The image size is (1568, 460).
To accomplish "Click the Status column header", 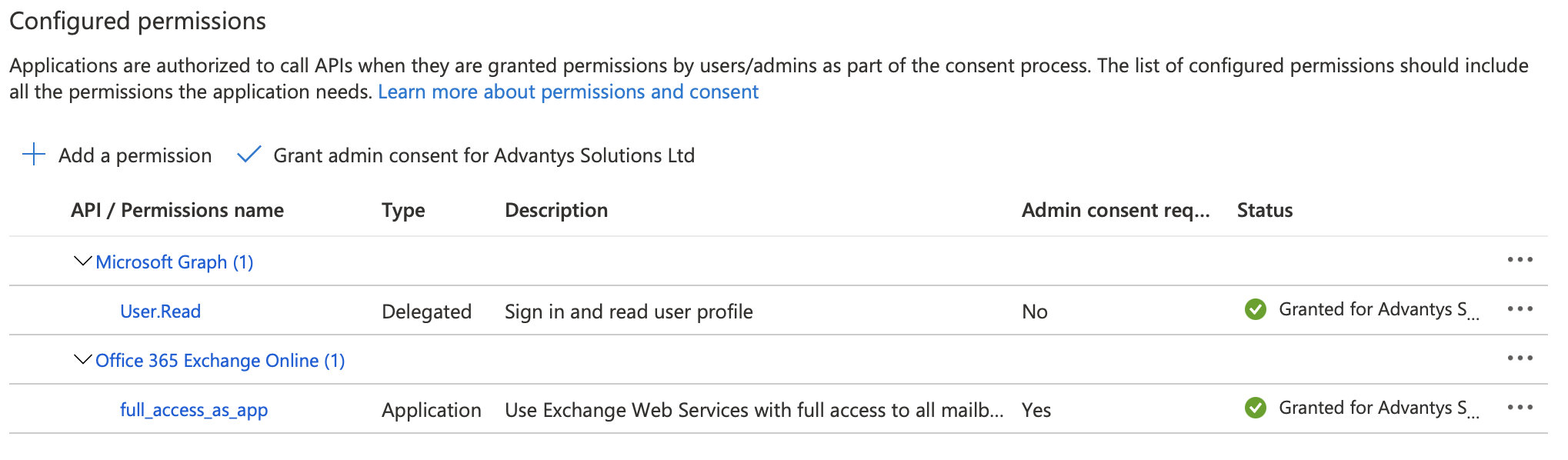I will pos(1264,210).
